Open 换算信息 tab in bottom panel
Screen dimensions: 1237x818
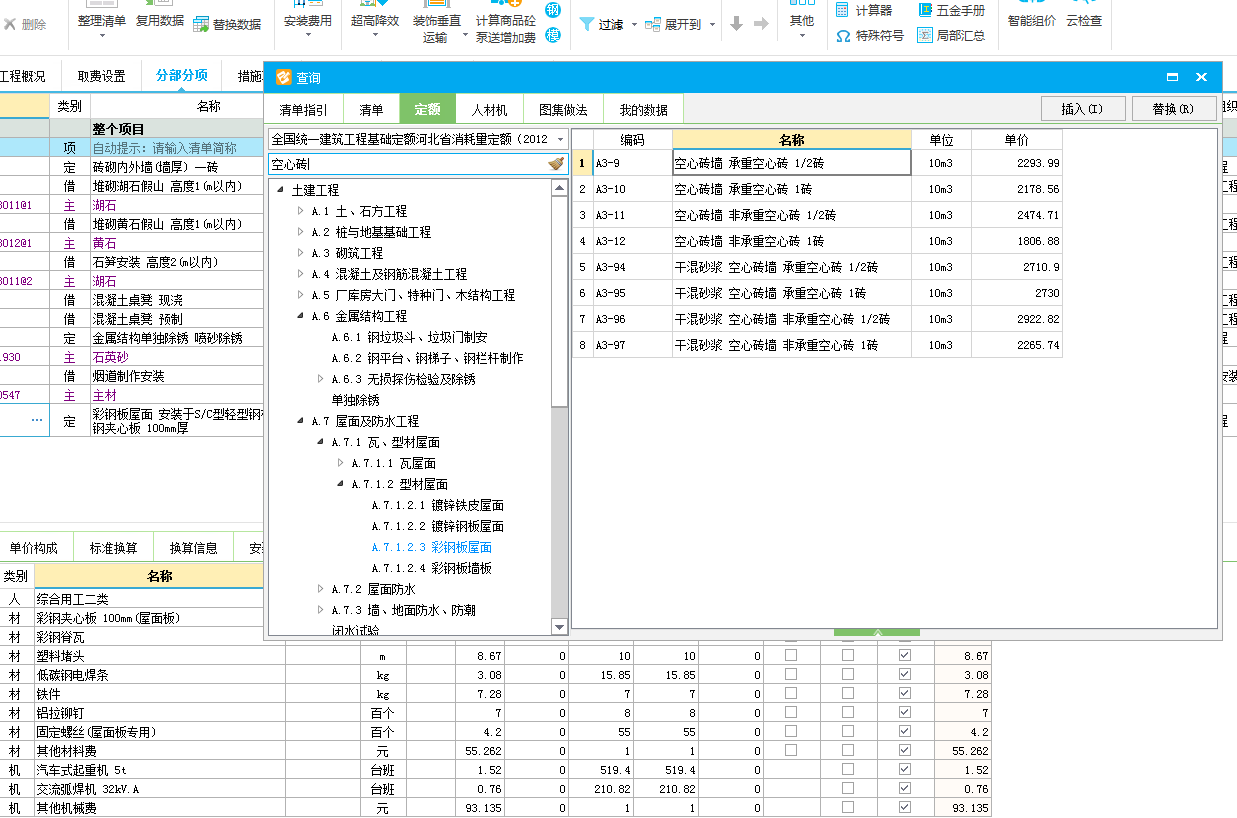194,548
